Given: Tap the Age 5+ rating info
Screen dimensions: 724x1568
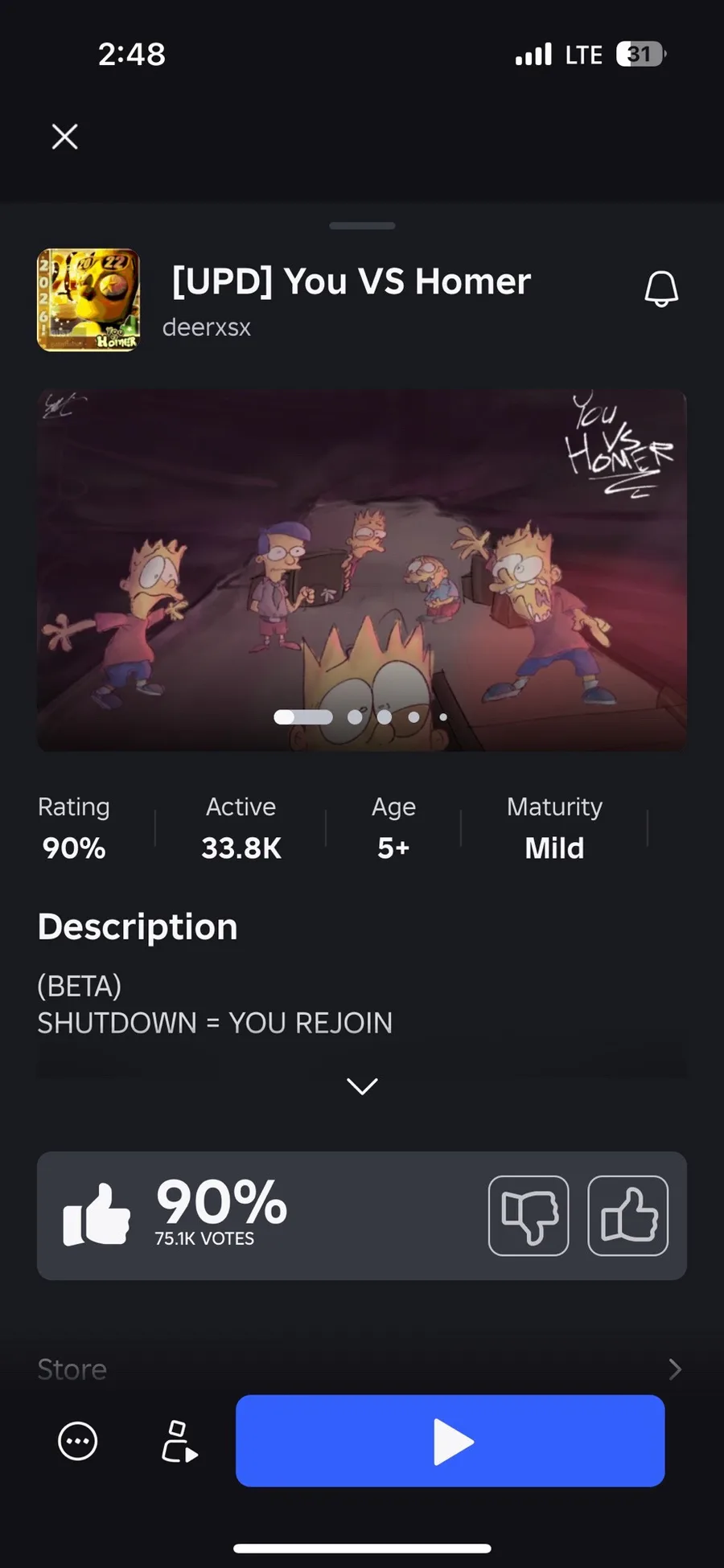Looking at the screenshot, I should 393,828.
